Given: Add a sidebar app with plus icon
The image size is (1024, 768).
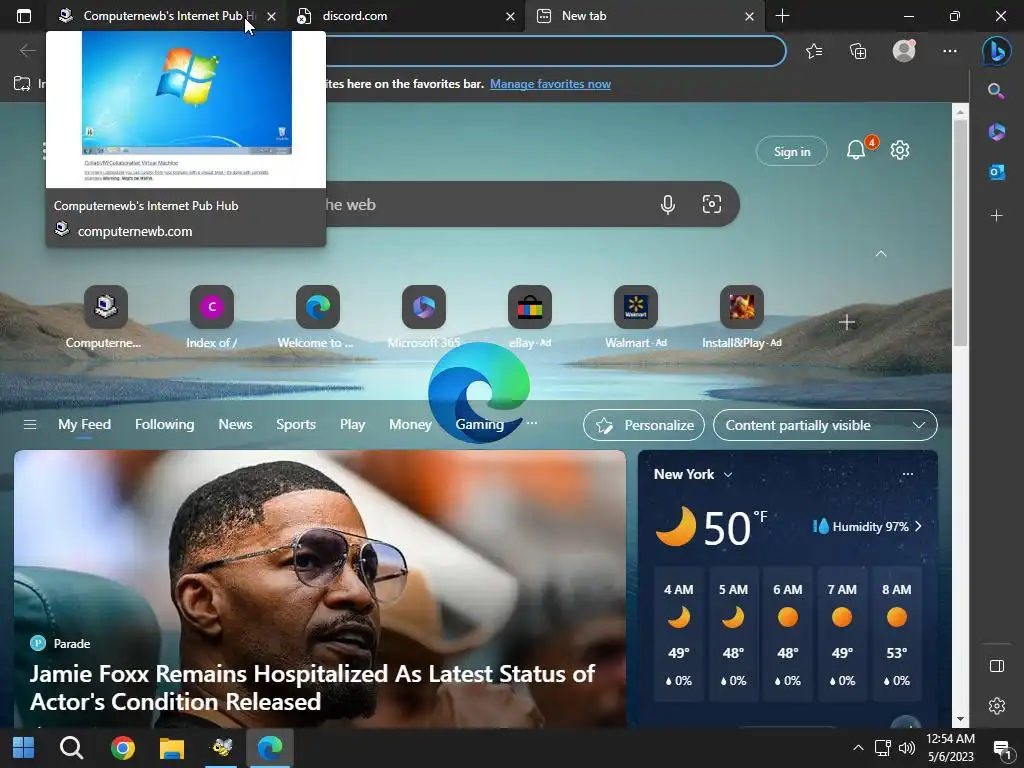Looking at the screenshot, I should click(x=996, y=216).
